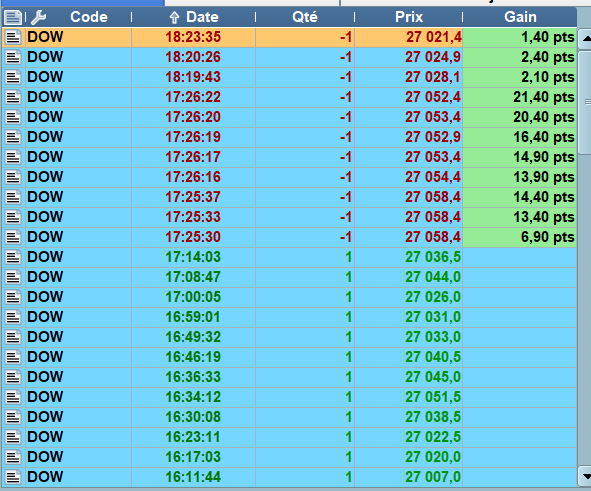591x491 pixels.
Task: Select time cell 17:14:03
Action: pos(193,257)
